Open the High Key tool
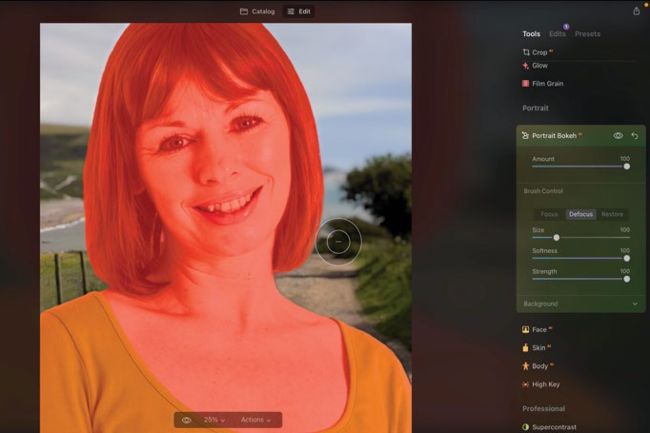650x433 pixels. 526,384
